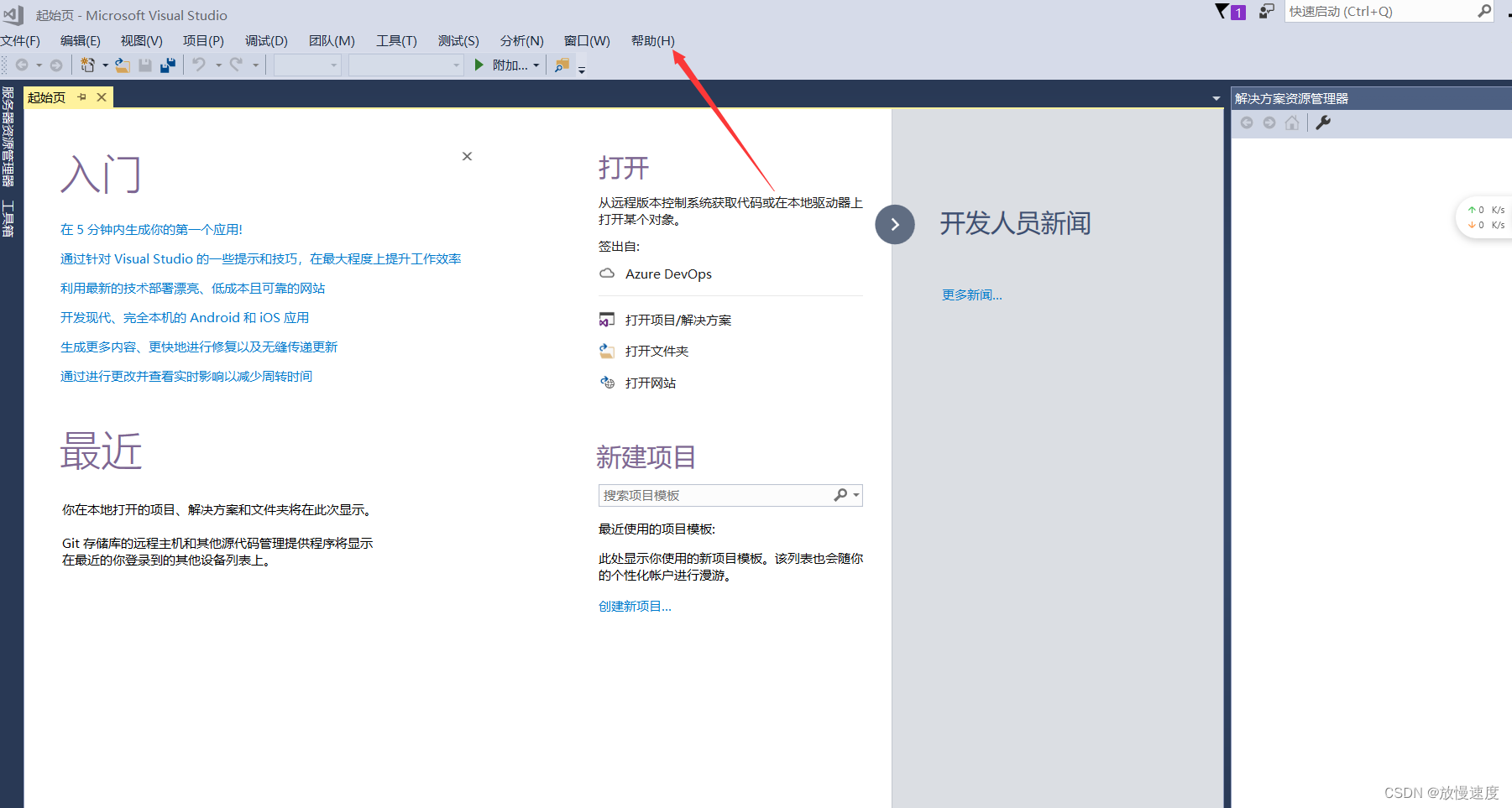The width and height of the screenshot is (1512, 808).
Task: Click the toolbar Navigate Forward arrow
Action: (56, 65)
